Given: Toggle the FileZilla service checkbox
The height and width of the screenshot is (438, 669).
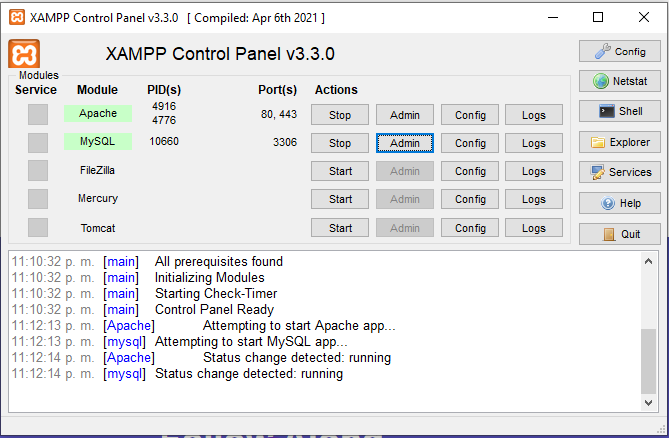Looking at the screenshot, I should coord(38,171).
